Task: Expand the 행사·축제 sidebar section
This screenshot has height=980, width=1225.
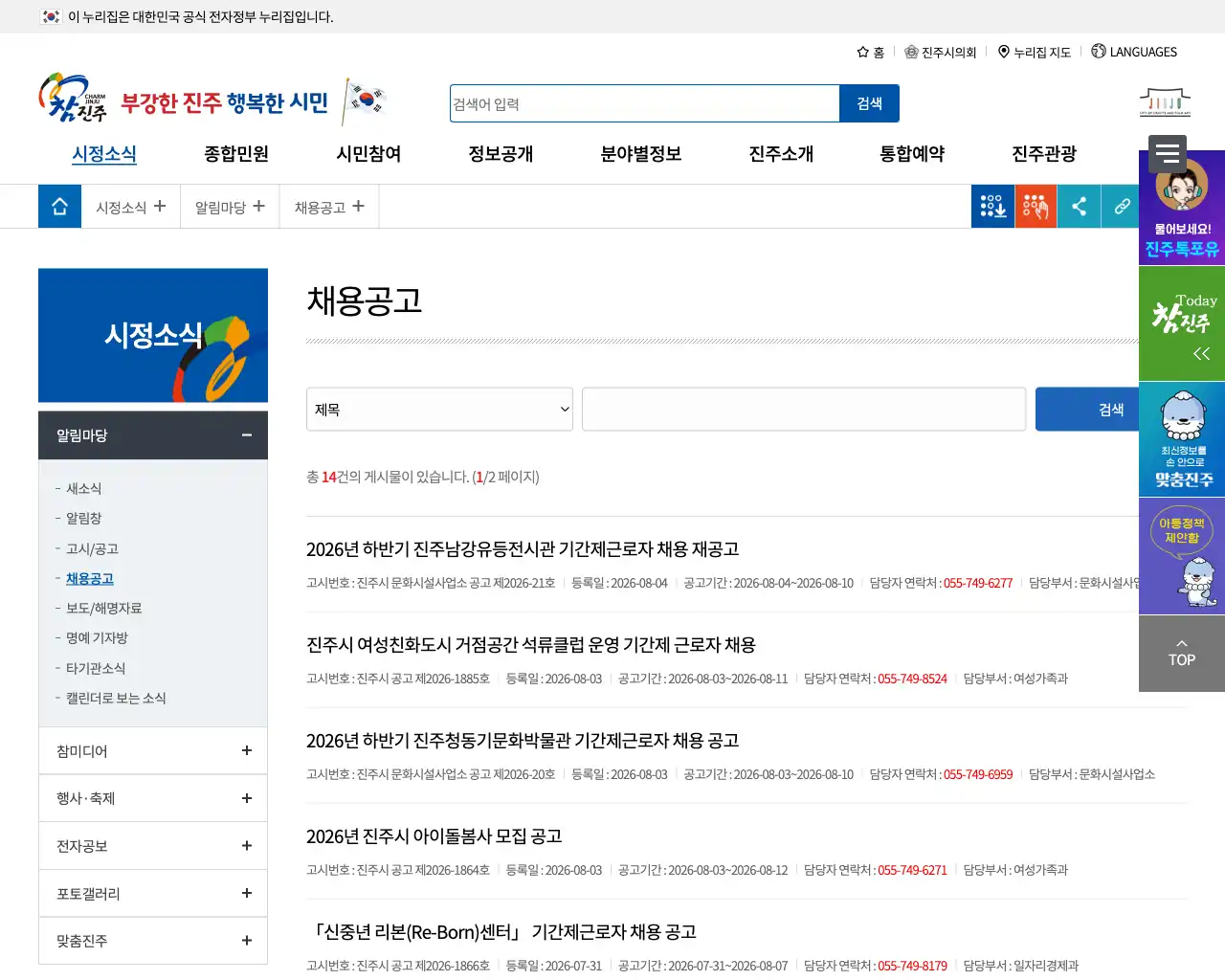Action: 153,798
